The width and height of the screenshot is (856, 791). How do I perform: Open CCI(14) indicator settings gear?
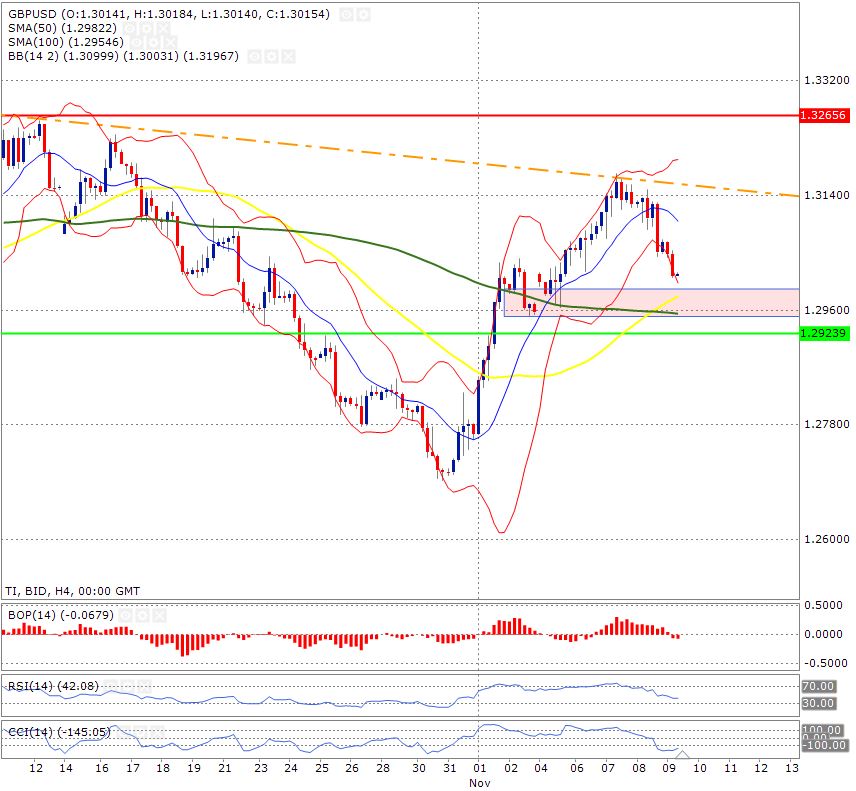[x=141, y=732]
